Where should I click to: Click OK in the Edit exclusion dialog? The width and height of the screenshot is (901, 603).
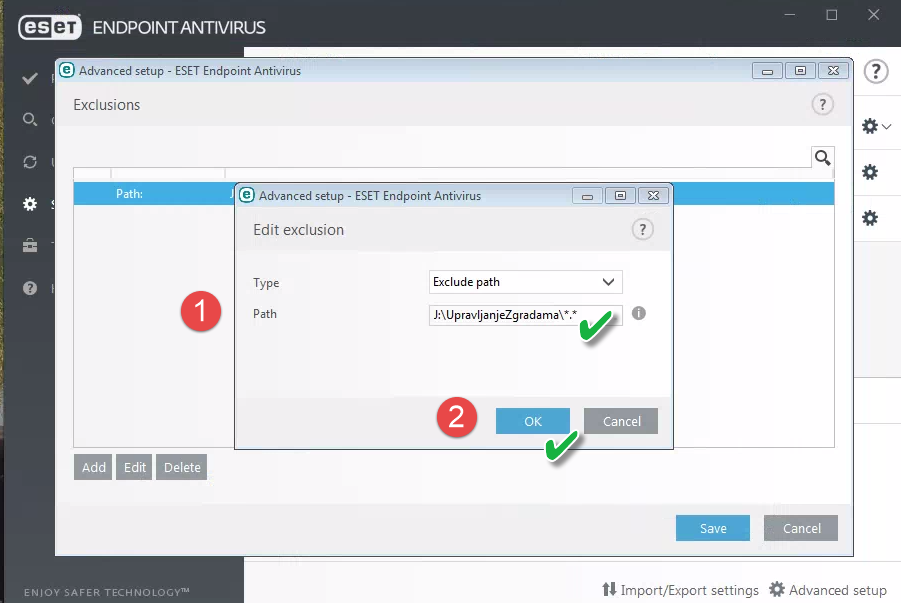click(x=533, y=421)
